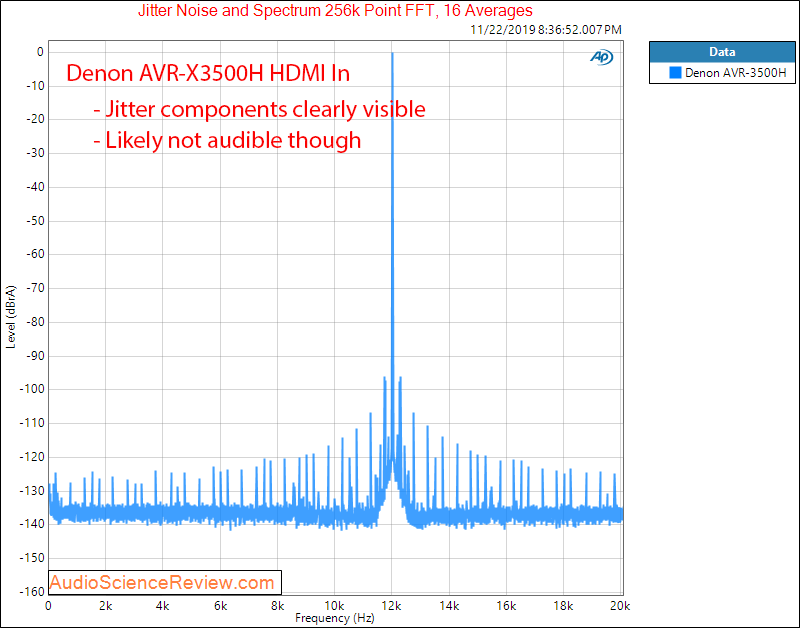Screen dimensions: 800x628
Task: Click annotation Jitter components clearly visible
Action: [259, 109]
